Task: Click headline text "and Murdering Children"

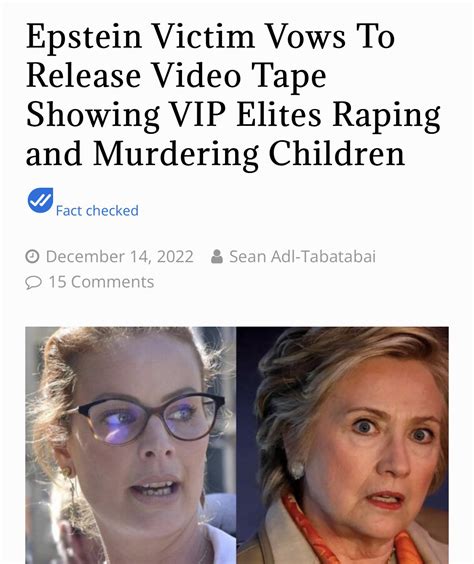Action: tap(215, 154)
